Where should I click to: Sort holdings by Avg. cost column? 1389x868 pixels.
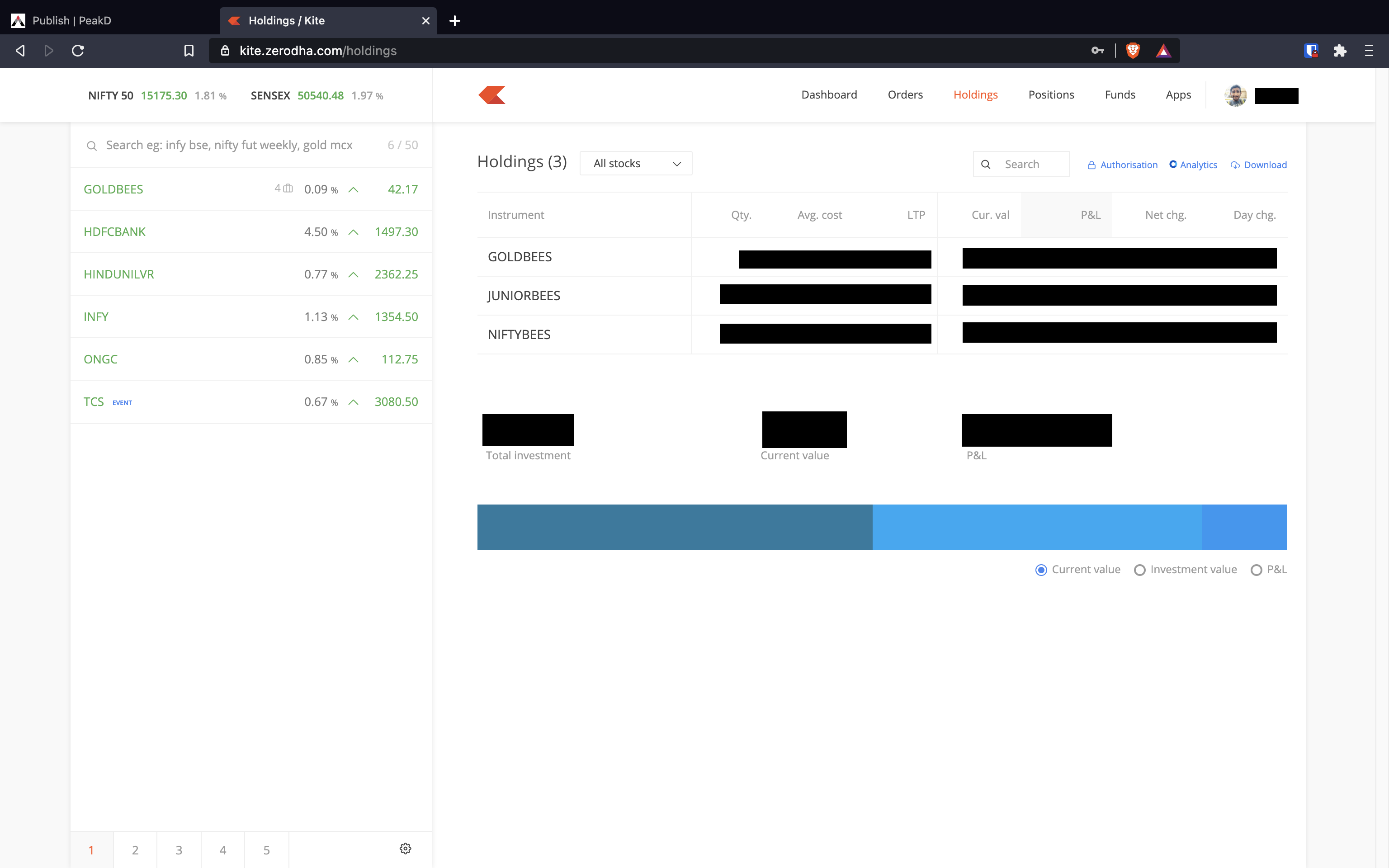pos(819,215)
